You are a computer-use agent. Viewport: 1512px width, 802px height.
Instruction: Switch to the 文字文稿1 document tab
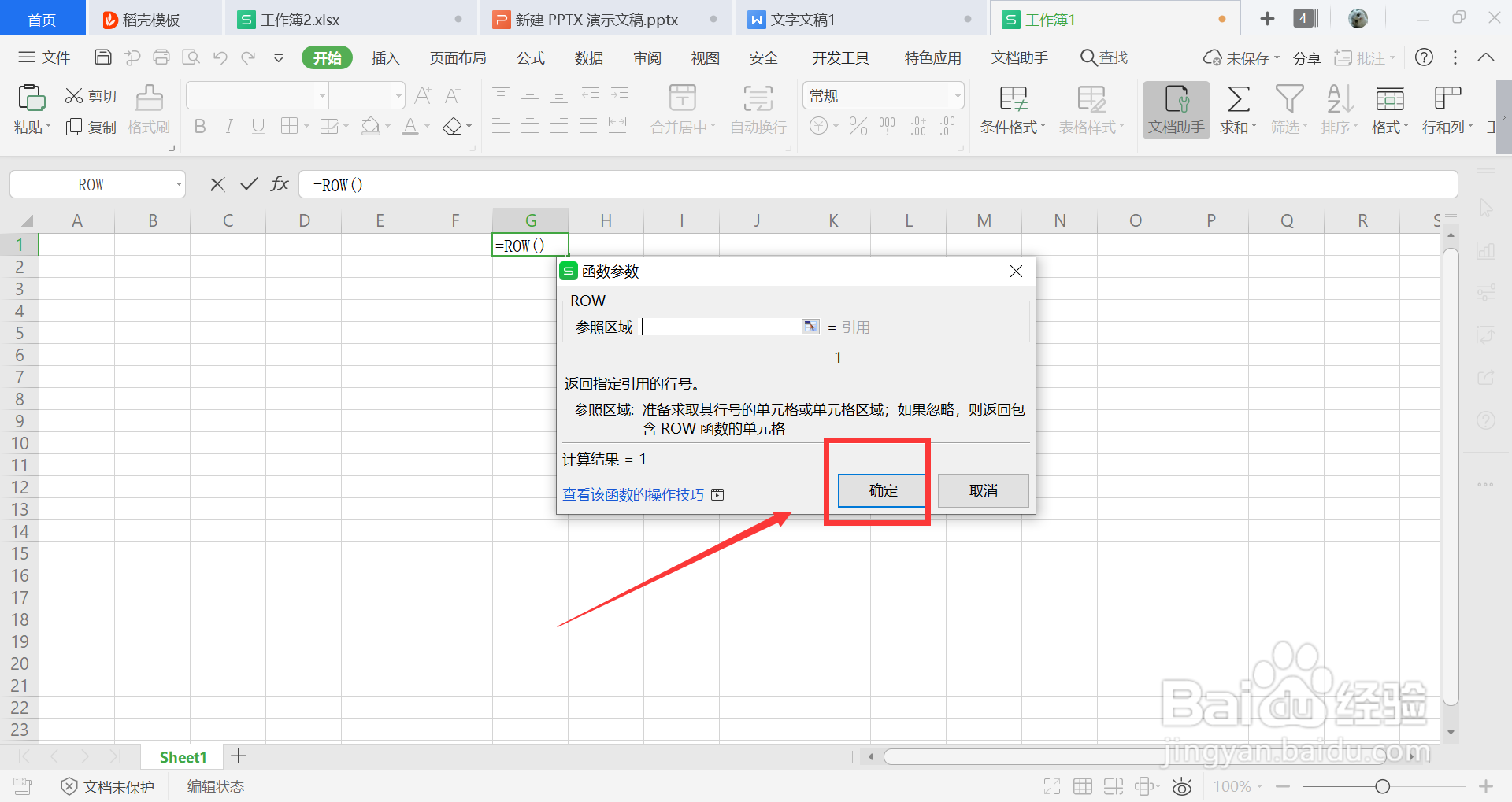pos(859,19)
